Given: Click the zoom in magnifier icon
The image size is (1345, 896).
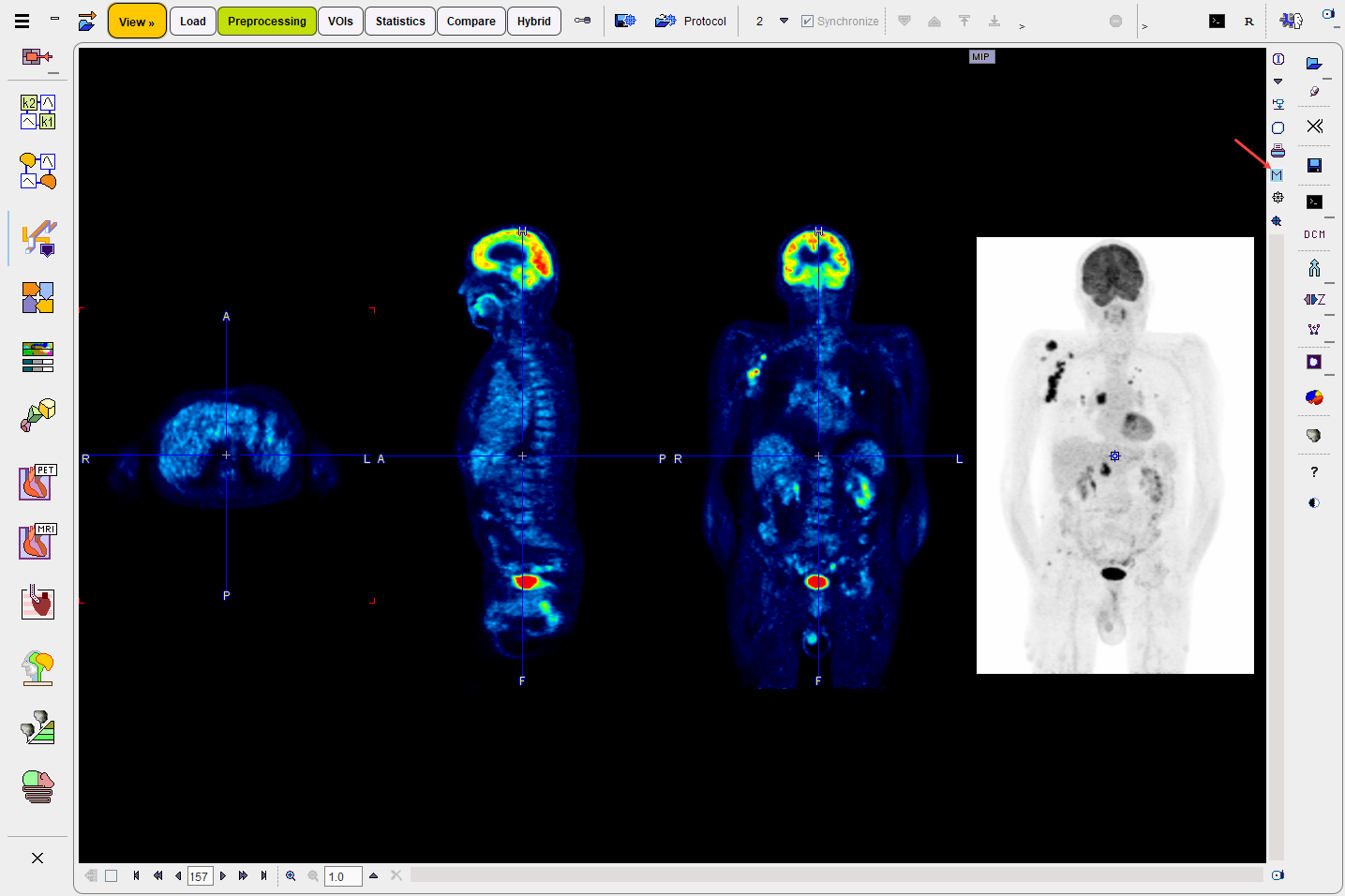Looking at the screenshot, I should point(291,875).
